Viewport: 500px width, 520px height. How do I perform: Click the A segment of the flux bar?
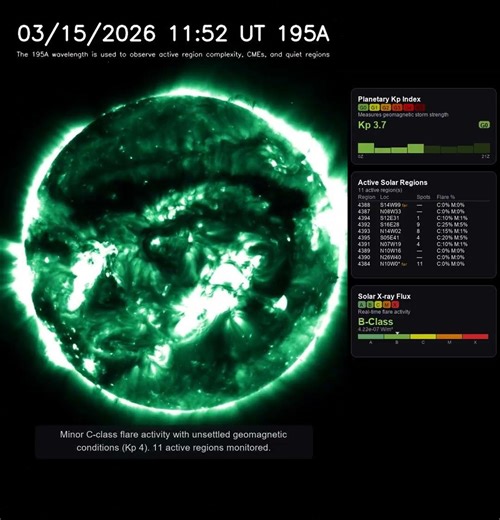click(x=371, y=337)
